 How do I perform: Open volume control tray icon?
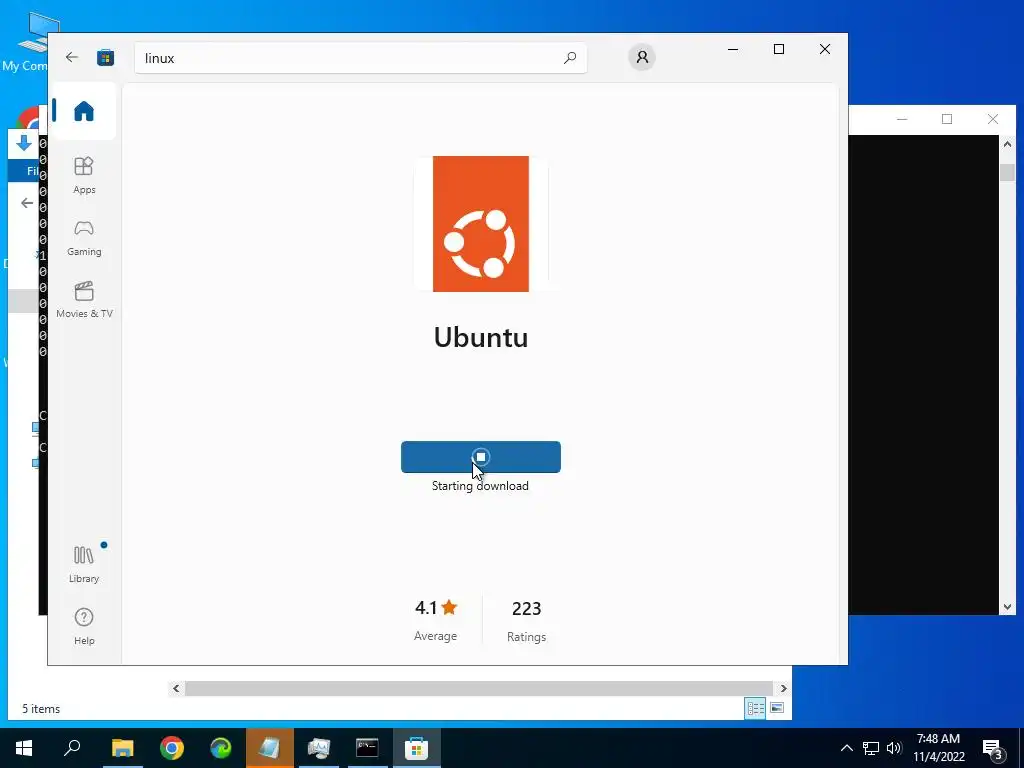point(894,748)
